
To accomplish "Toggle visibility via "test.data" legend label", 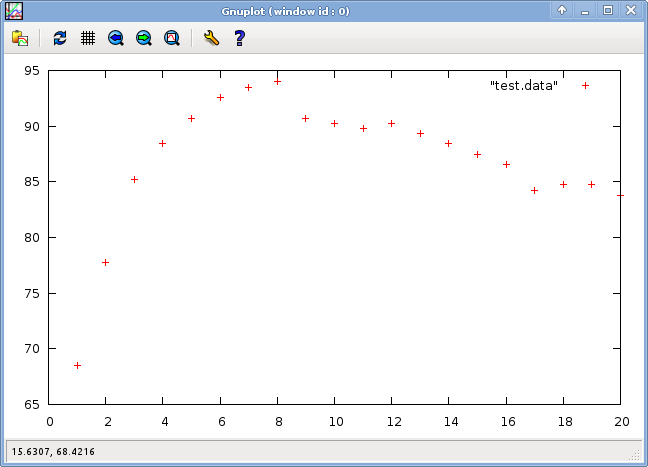I will [x=524, y=86].
